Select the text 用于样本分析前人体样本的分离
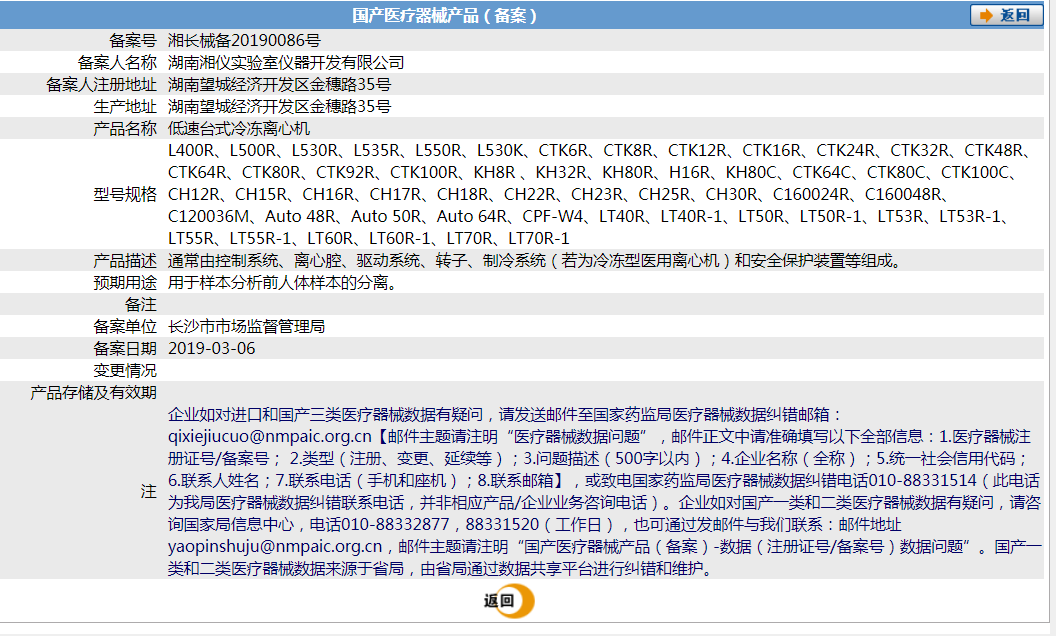This screenshot has width=1056, height=636. [x=278, y=283]
